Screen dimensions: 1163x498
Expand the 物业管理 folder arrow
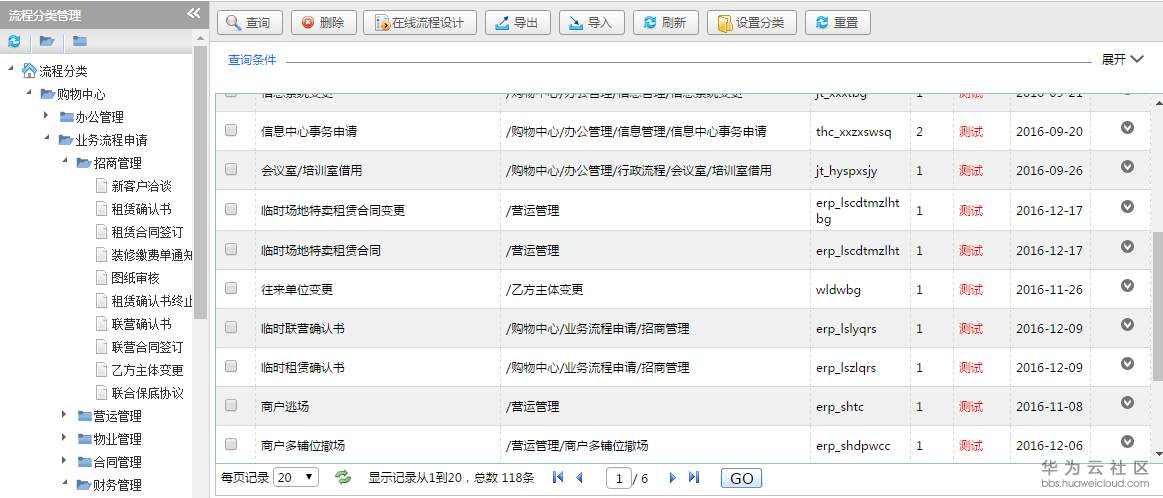65,438
